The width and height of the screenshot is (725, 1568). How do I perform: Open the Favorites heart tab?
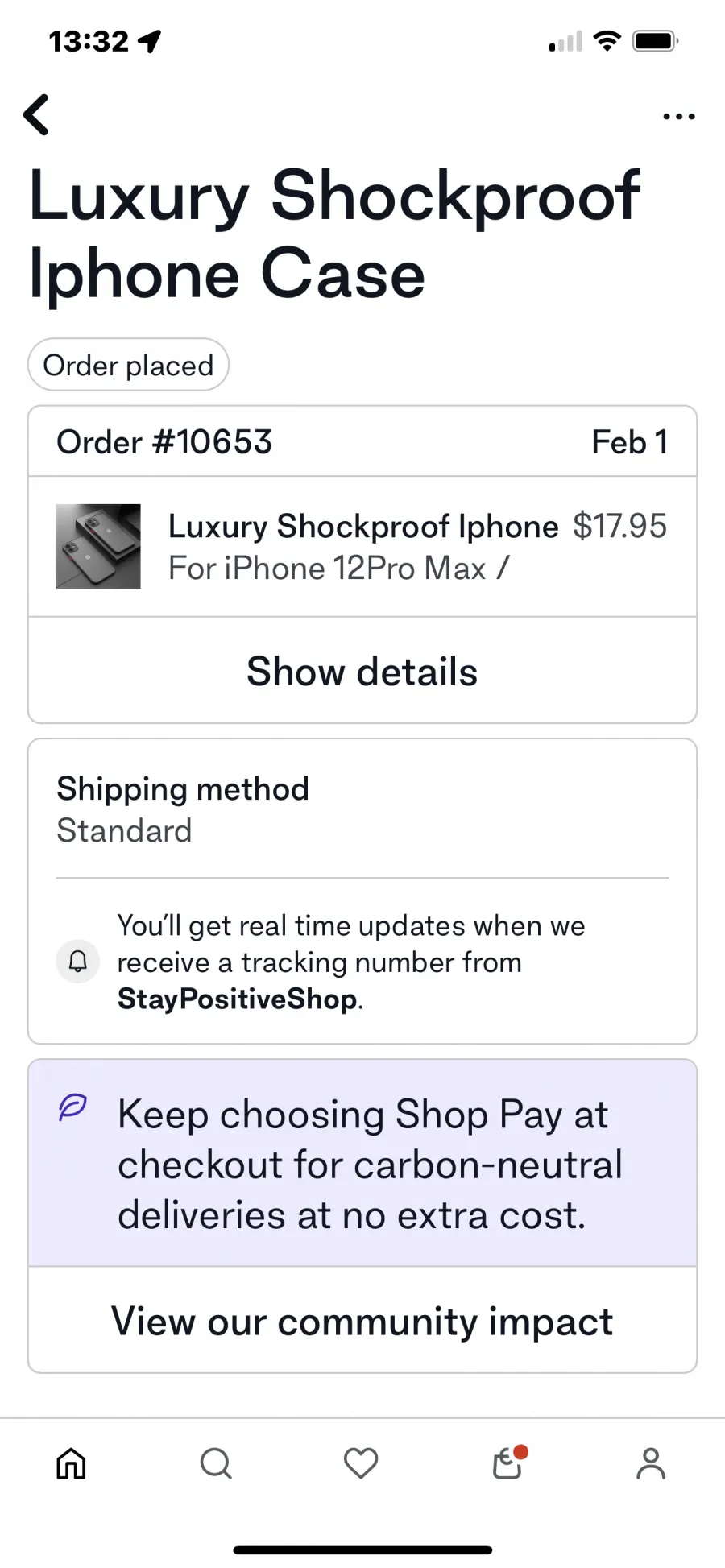click(361, 1463)
